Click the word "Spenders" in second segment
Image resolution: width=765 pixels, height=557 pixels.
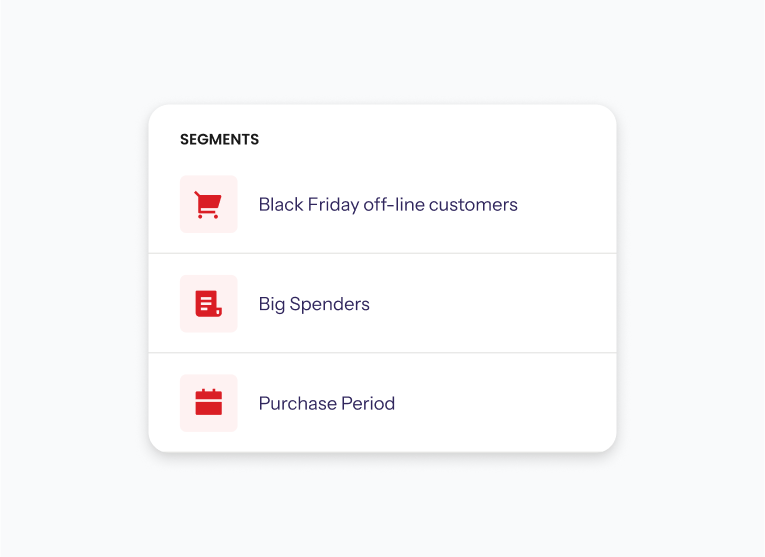330,304
